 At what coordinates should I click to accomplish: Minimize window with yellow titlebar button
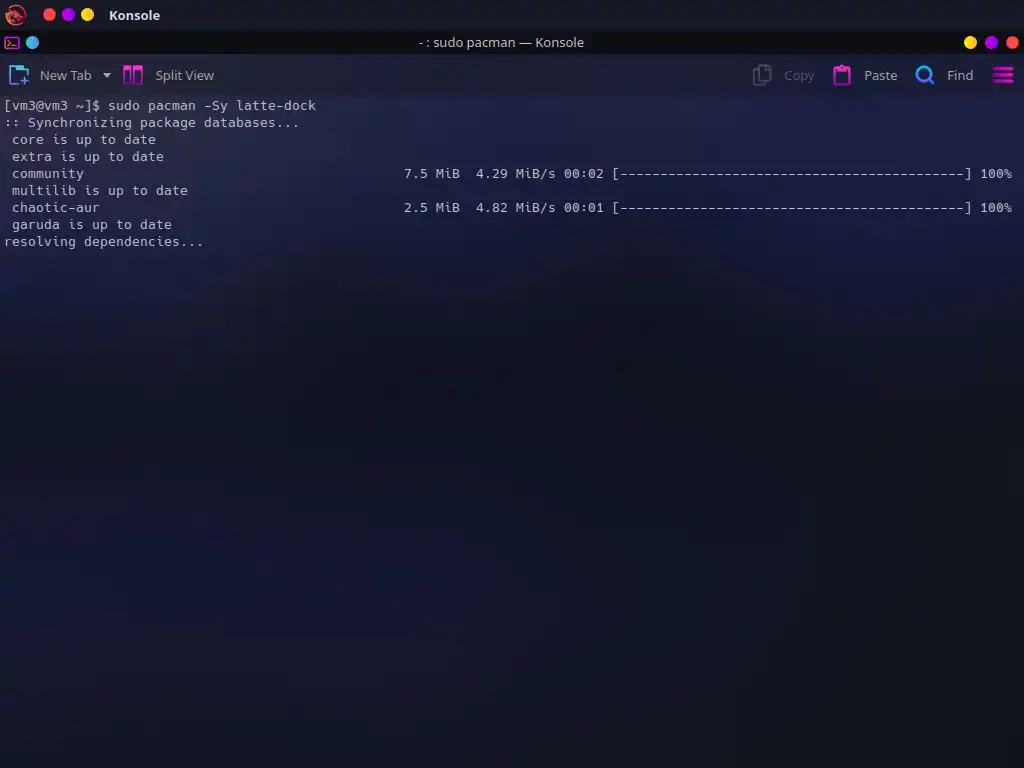pyautogui.click(x=970, y=42)
